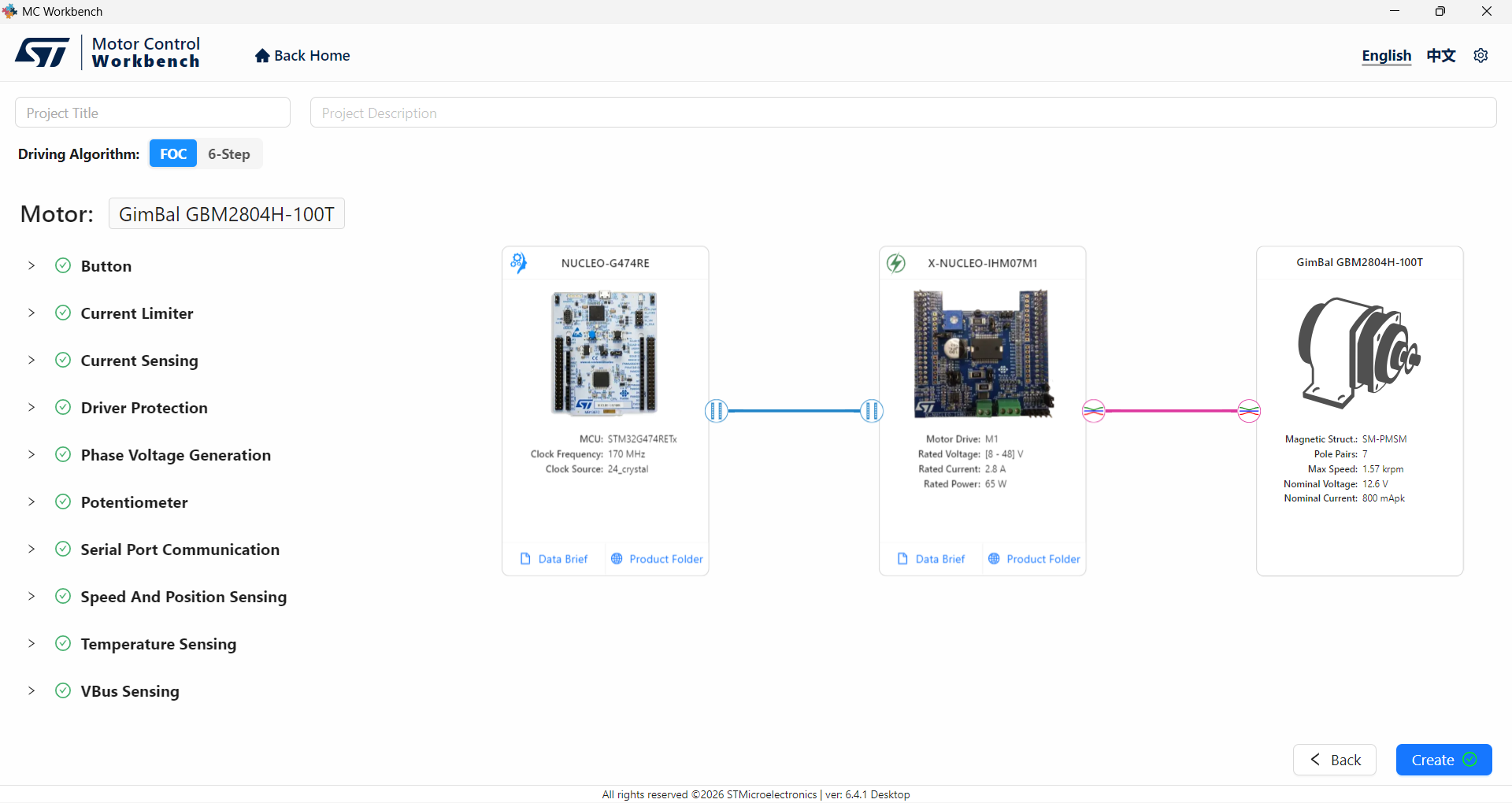Click the Serial Port Communication label
This screenshot has width=1512, height=803.
180,550
